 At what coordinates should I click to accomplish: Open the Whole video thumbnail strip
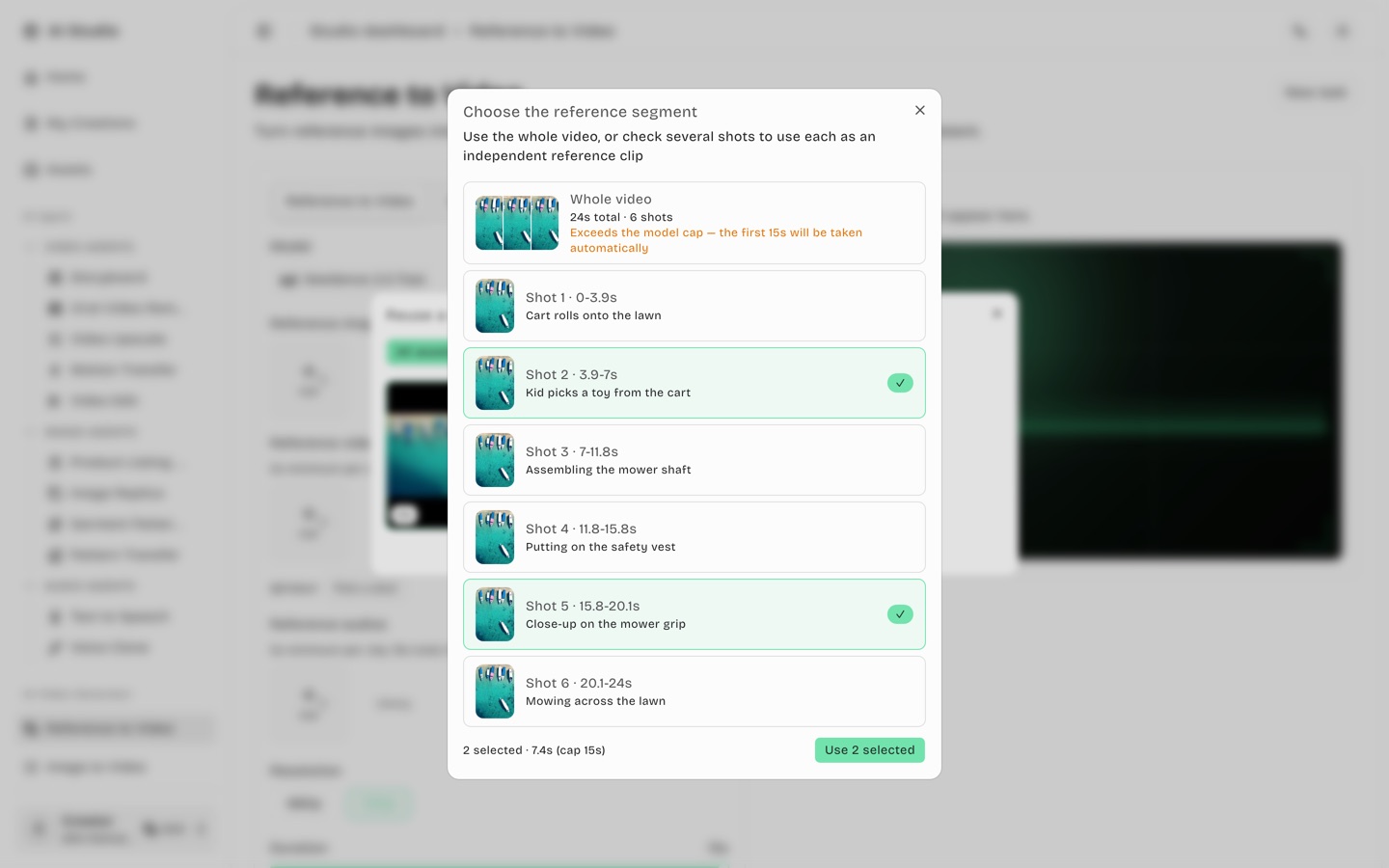coord(517,223)
